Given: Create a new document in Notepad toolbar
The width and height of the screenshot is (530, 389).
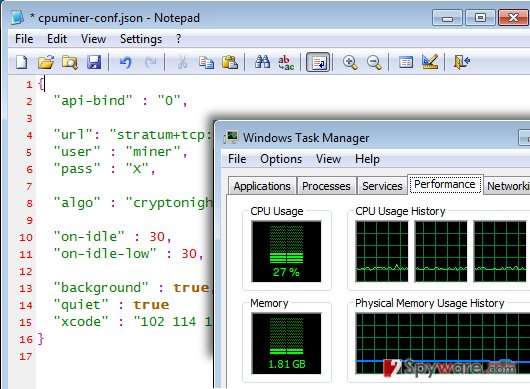Looking at the screenshot, I should [x=22, y=63].
